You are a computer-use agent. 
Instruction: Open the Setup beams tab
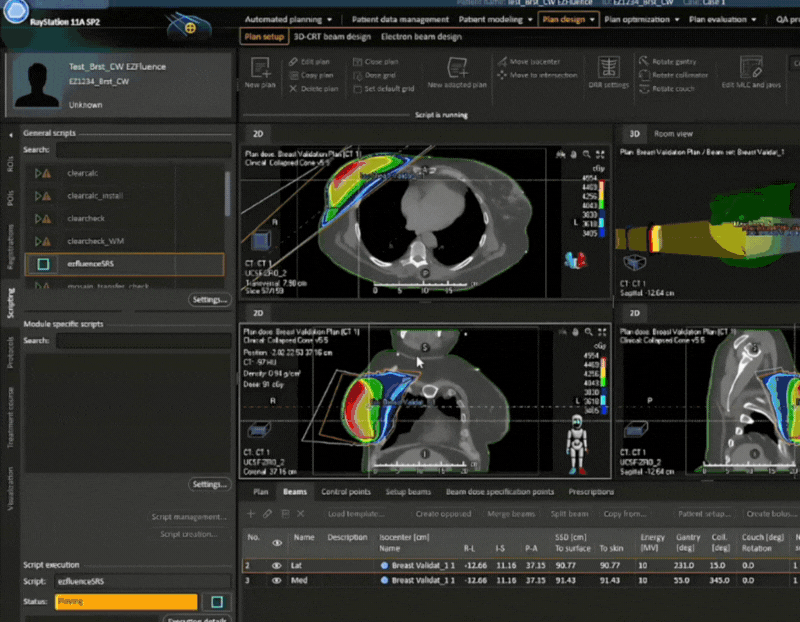coord(408,492)
